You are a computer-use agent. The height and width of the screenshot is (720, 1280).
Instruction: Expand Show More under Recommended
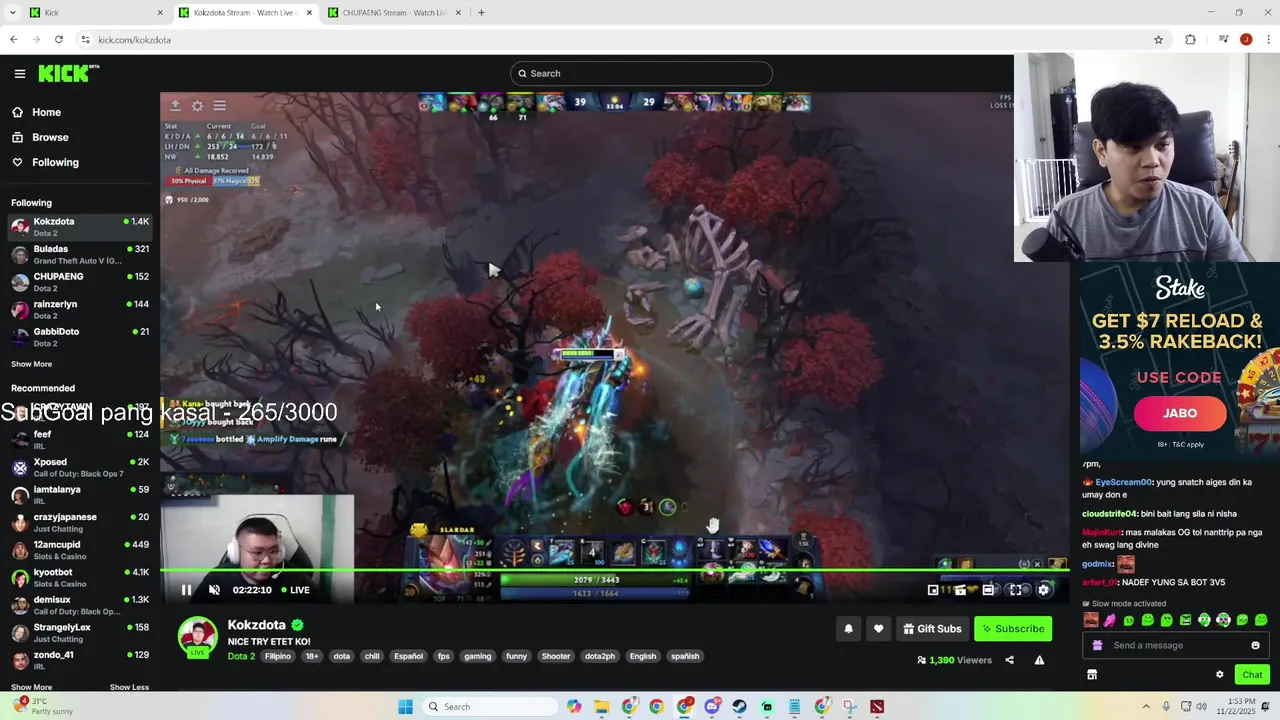coord(31,687)
